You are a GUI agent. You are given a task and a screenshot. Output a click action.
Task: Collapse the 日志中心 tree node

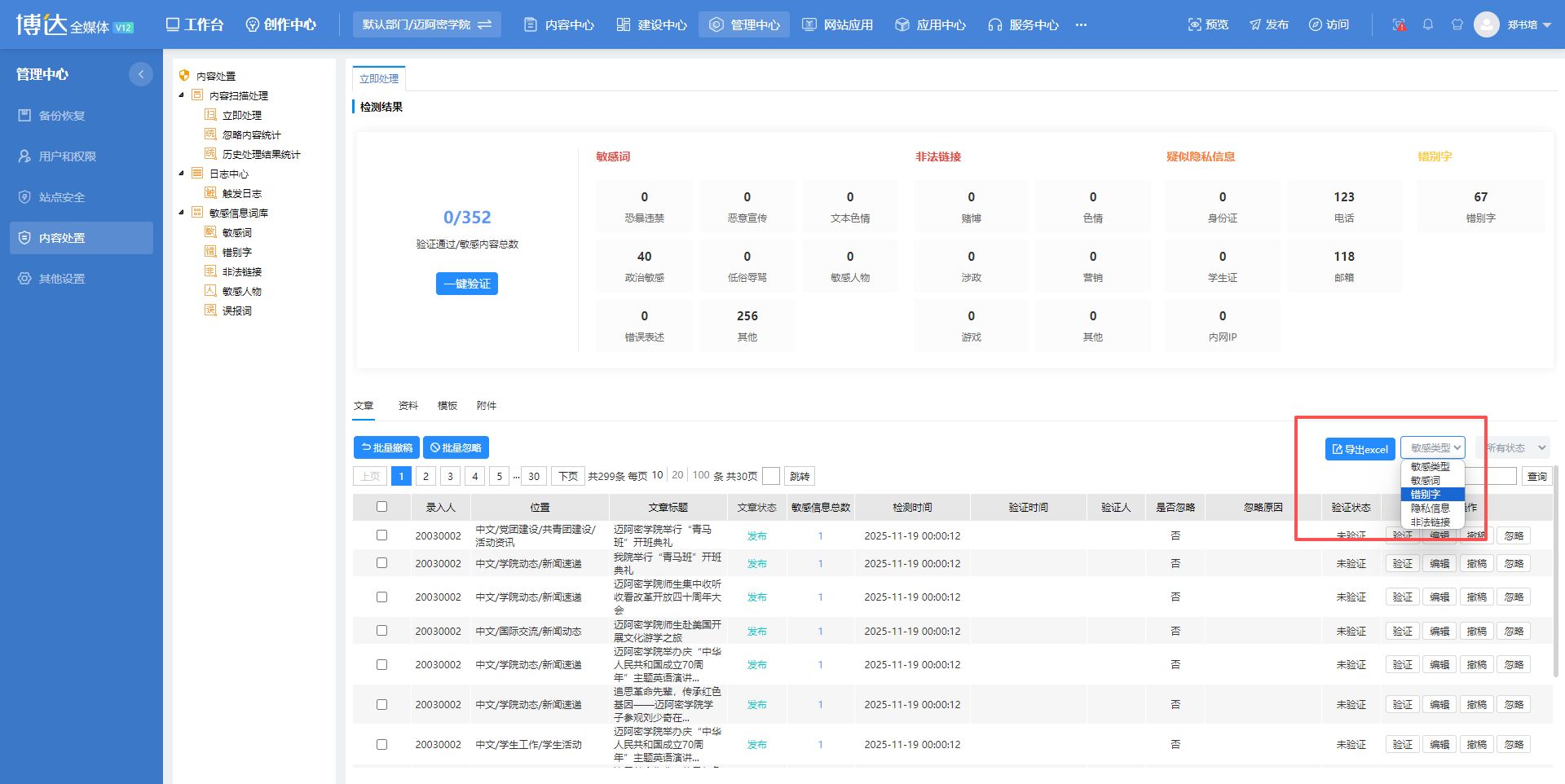[x=182, y=174]
